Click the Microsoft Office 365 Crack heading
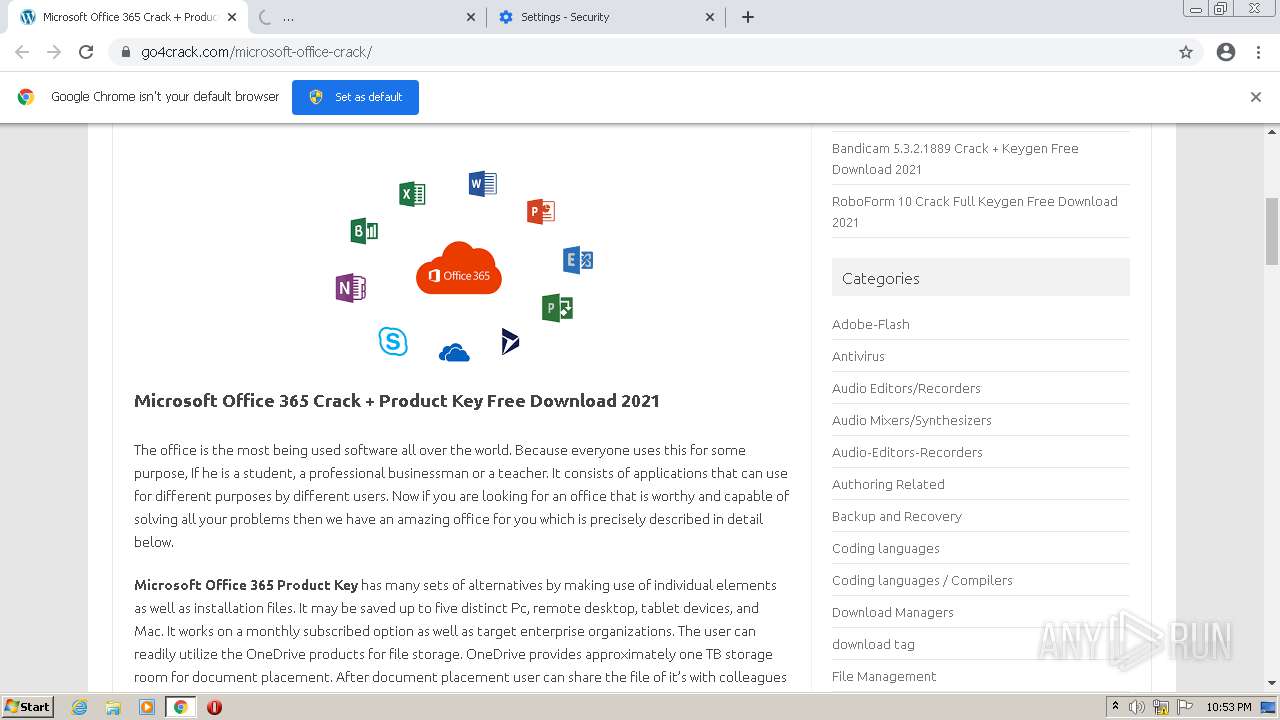 pos(397,401)
